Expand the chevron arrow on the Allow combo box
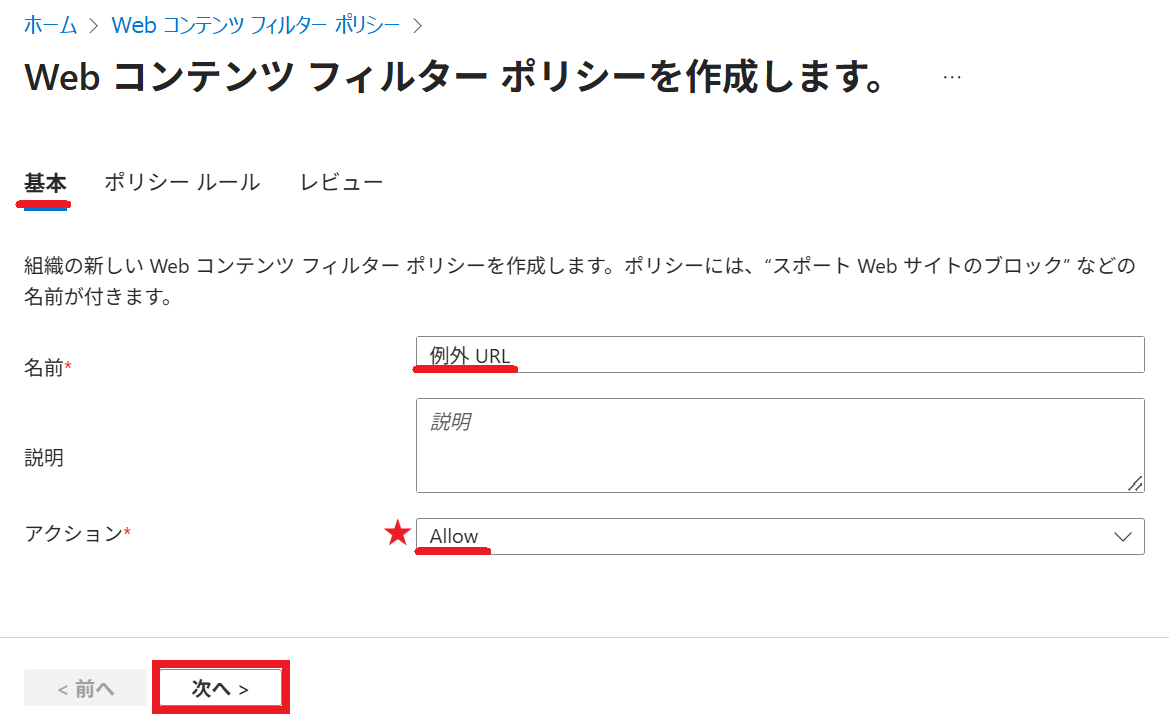This screenshot has height=722, width=1169. [1123, 537]
